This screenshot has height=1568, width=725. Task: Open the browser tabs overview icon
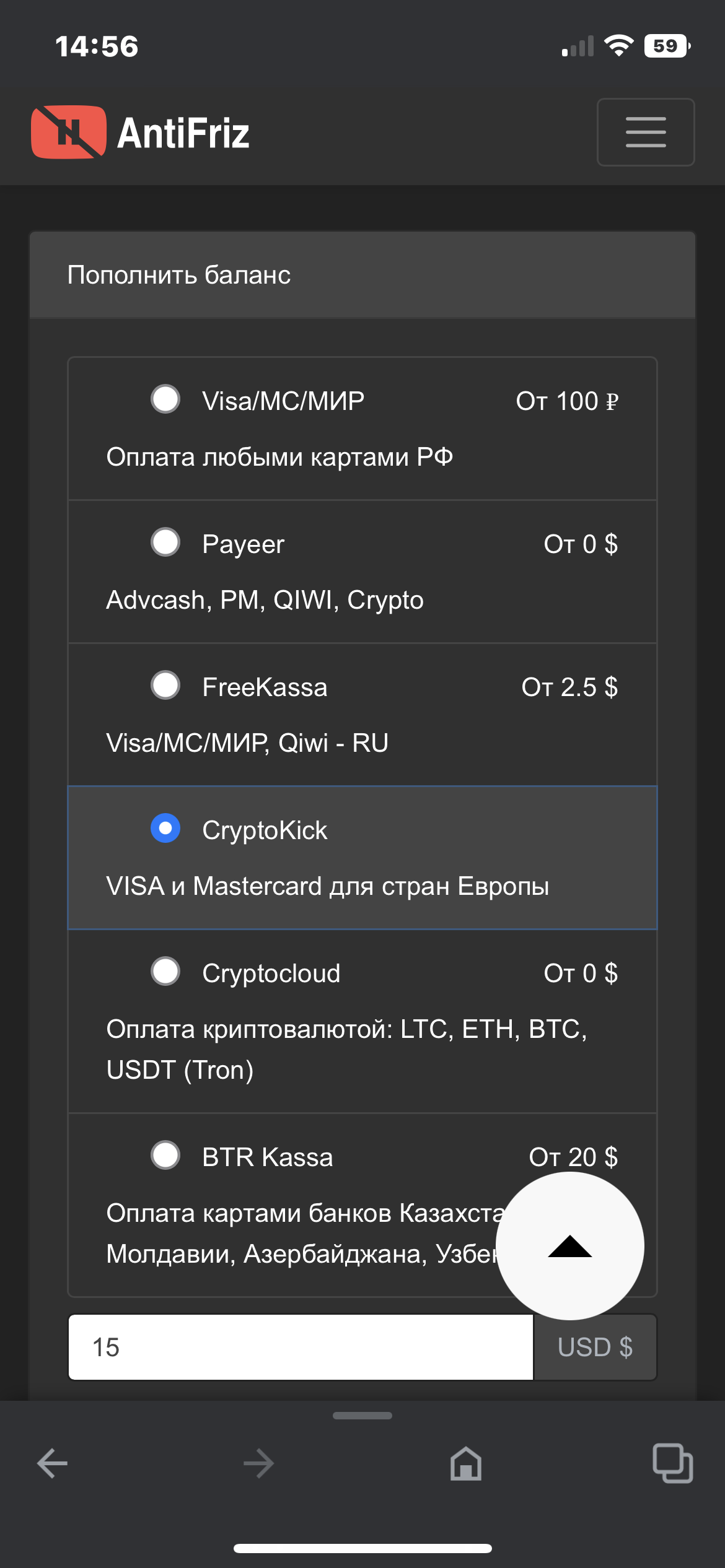click(672, 1464)
